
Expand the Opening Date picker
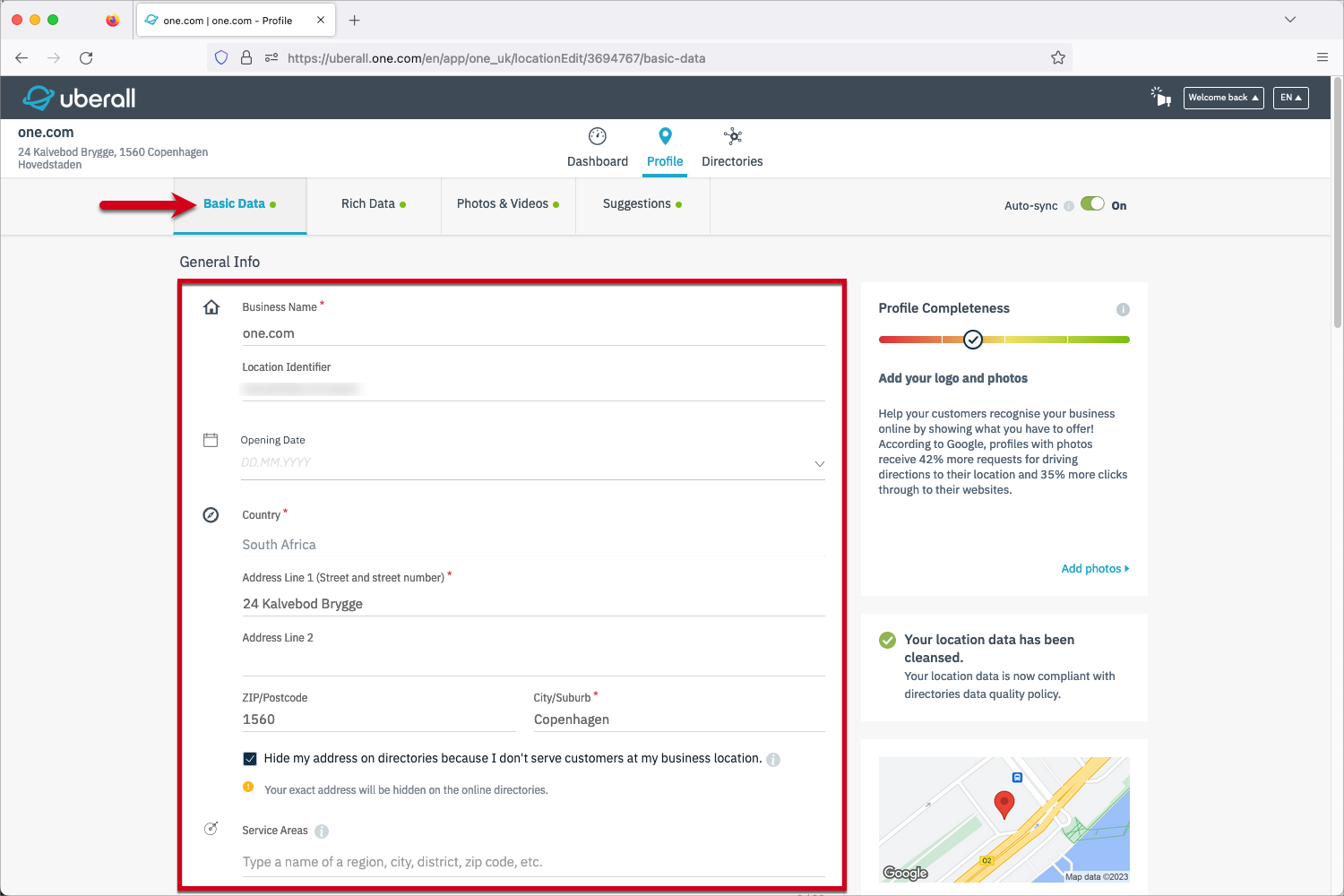pos(819,463)
